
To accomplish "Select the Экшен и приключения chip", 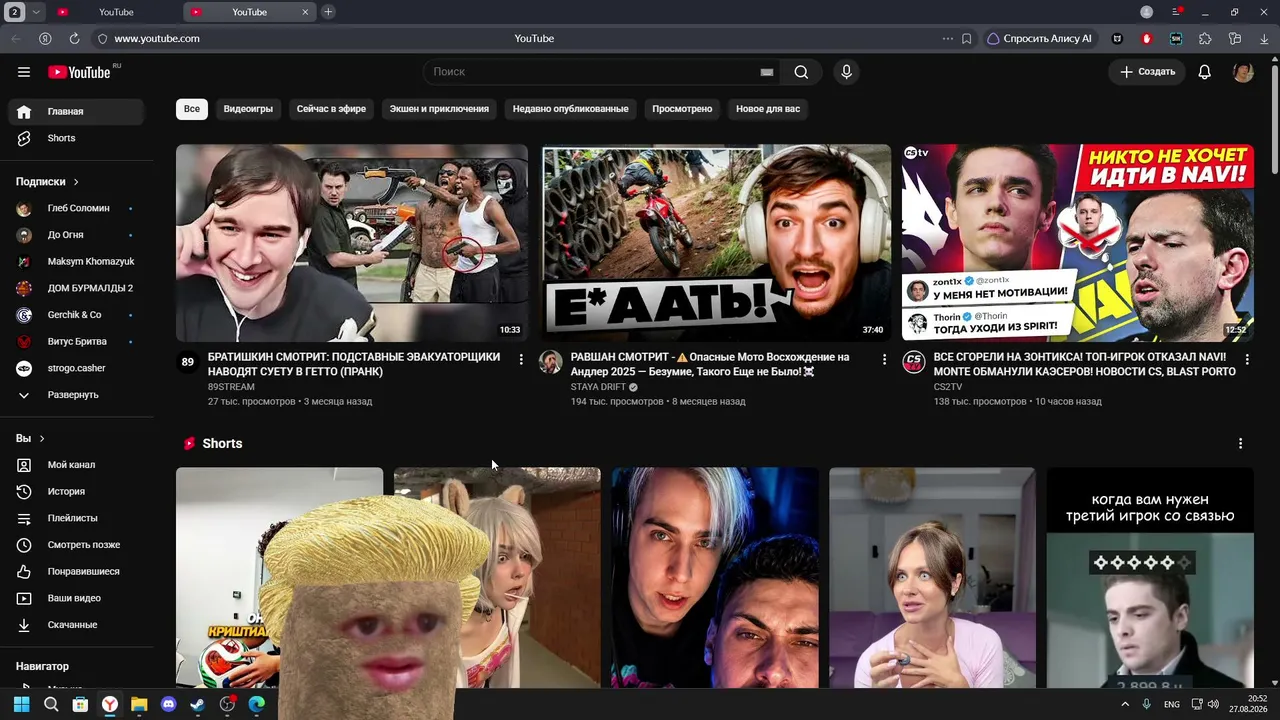I will pyautogui.click(x=439, y=109).
